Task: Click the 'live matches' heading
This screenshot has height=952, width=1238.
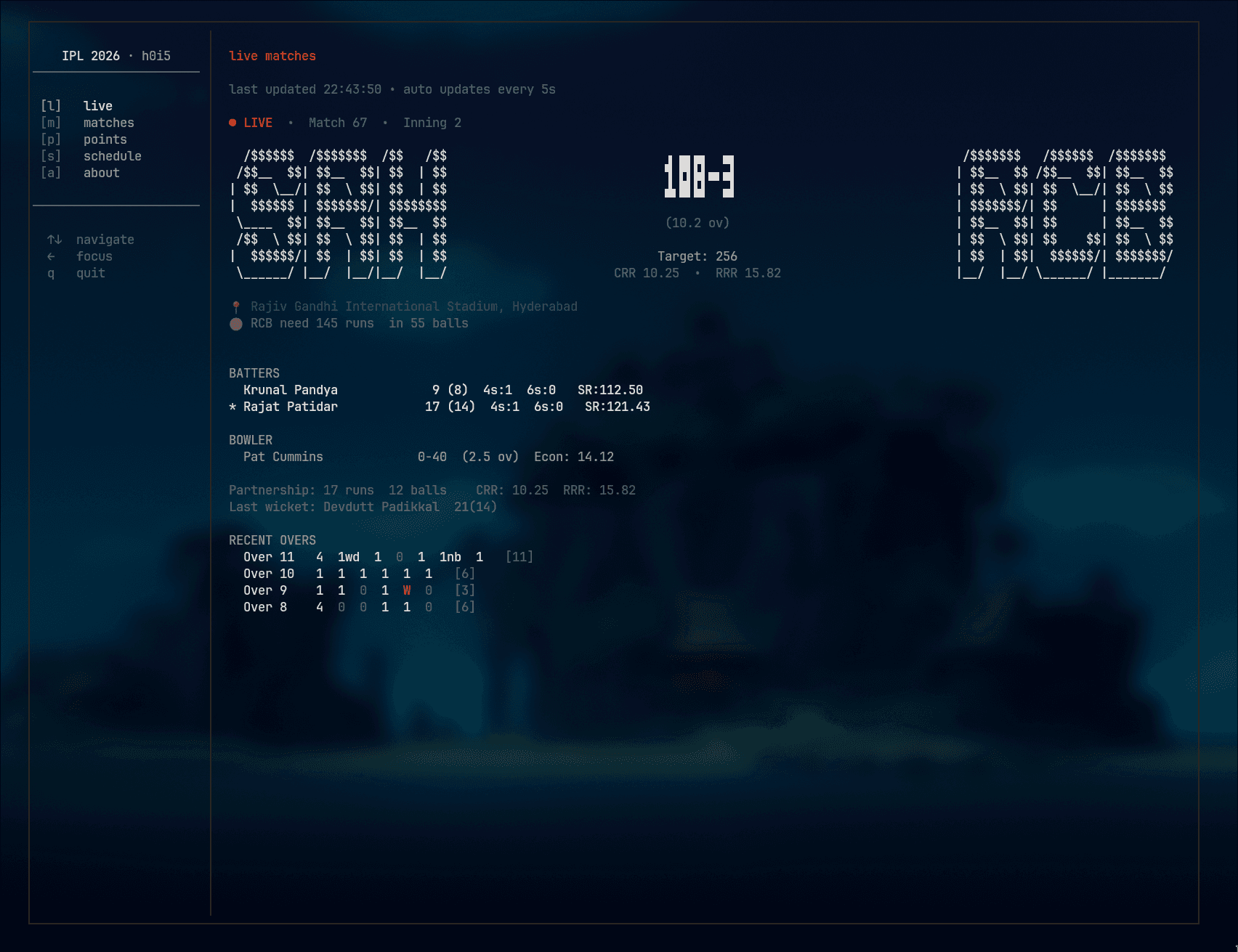Action: [272, 56]
